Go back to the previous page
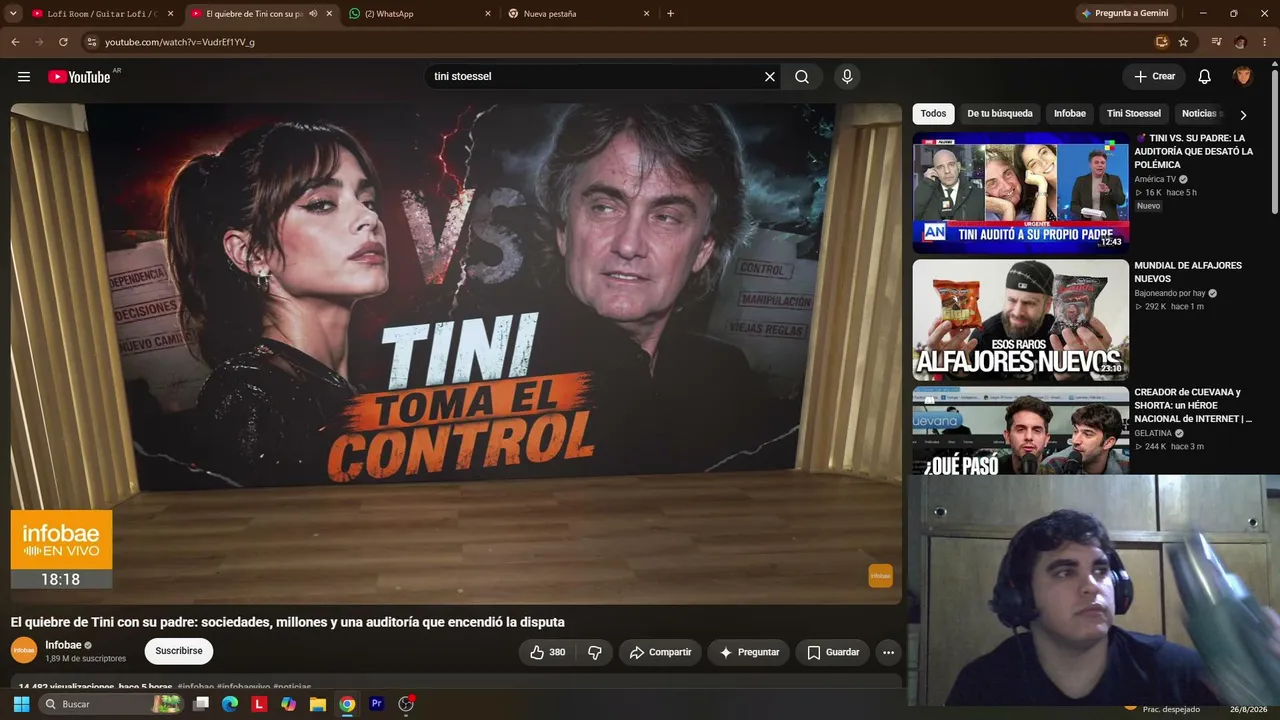The image size is (1280, 720). [x=15, y=42]
